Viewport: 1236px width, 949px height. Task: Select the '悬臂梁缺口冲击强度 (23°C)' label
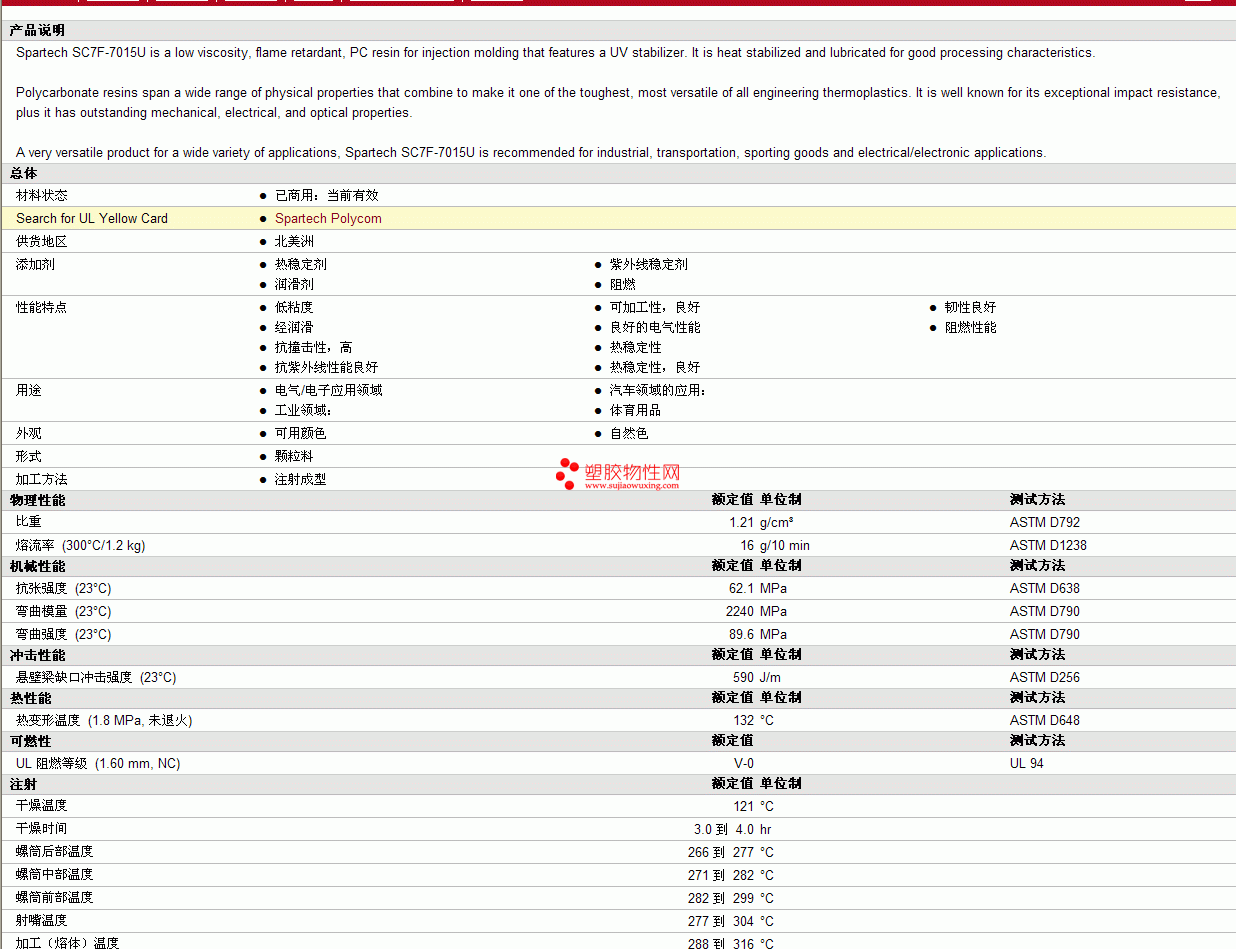pos(96,677)
